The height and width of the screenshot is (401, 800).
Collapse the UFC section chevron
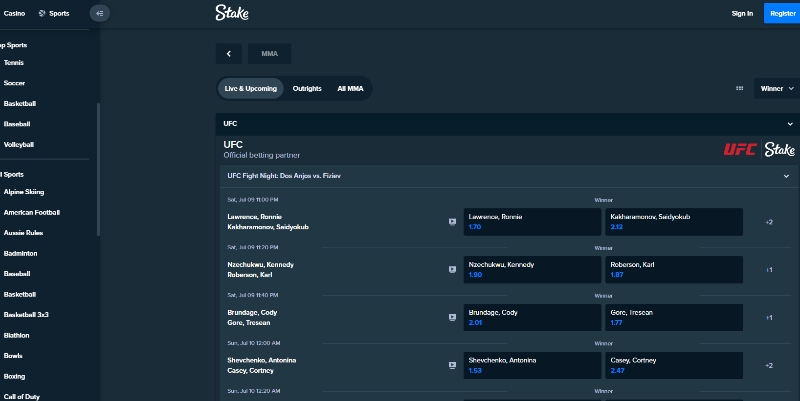click(x=790, y=123)
